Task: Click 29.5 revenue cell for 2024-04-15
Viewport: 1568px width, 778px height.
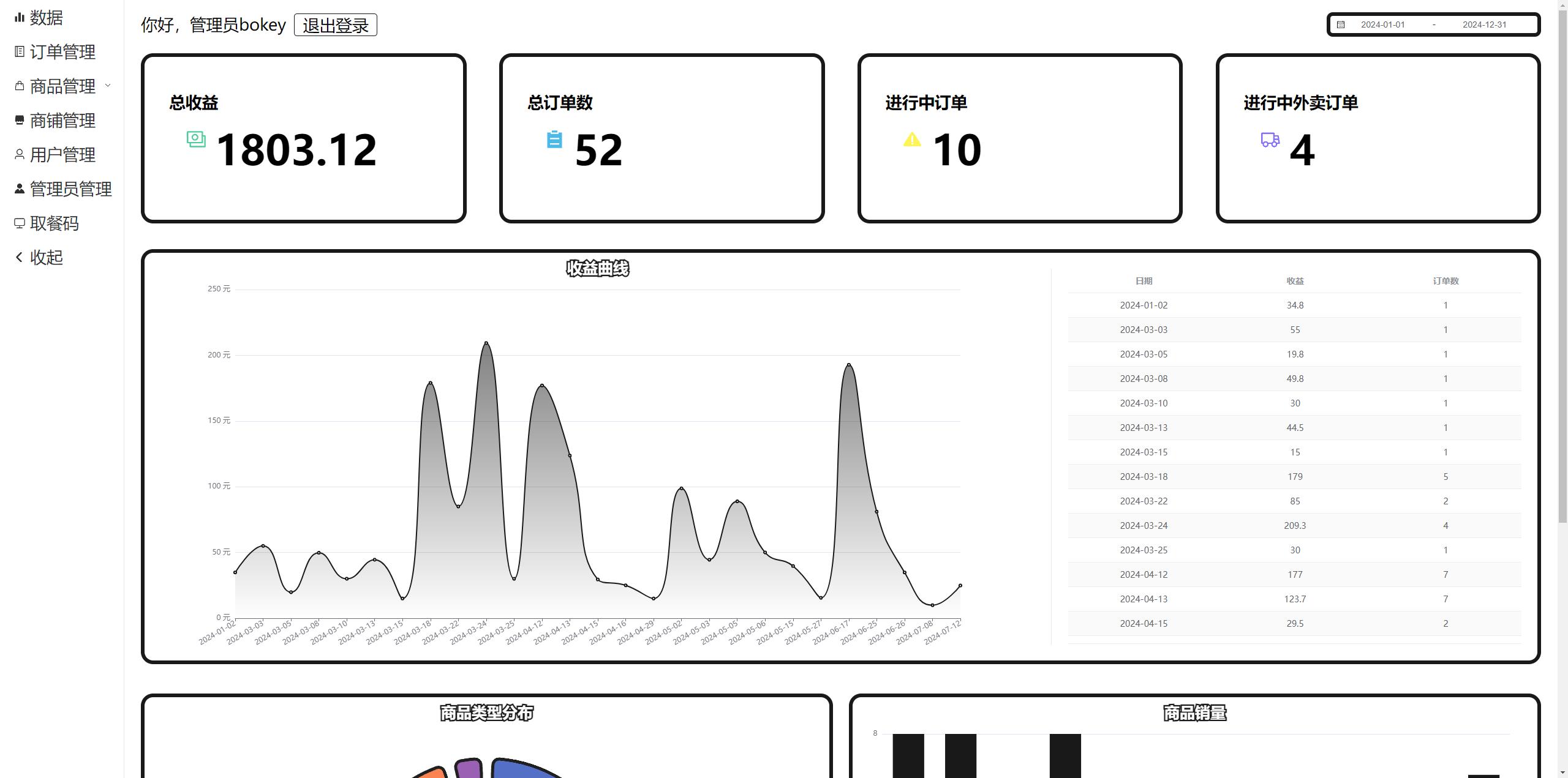Action: [x=1295, y=624]
